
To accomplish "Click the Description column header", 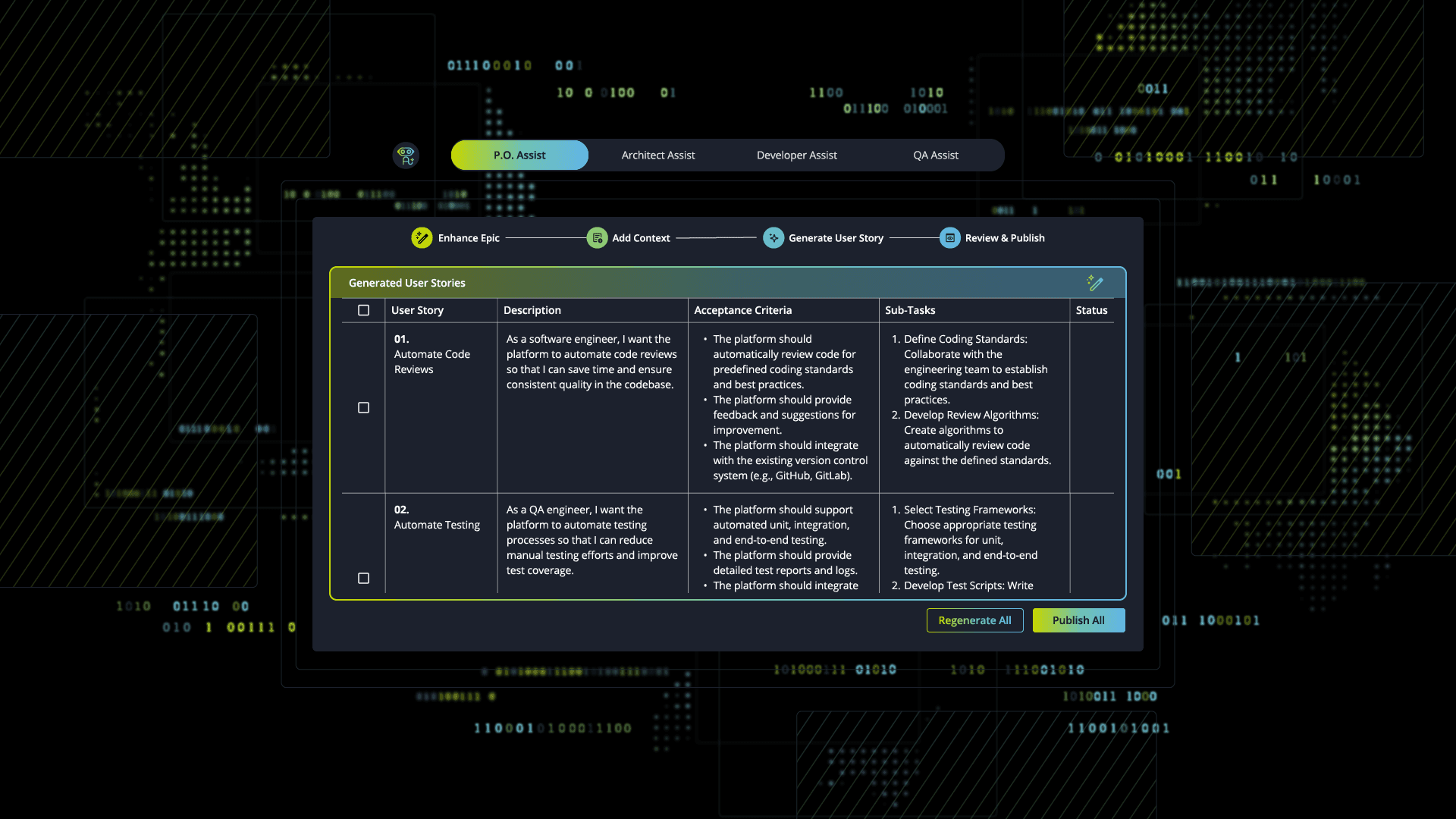I will pos(532,310).
